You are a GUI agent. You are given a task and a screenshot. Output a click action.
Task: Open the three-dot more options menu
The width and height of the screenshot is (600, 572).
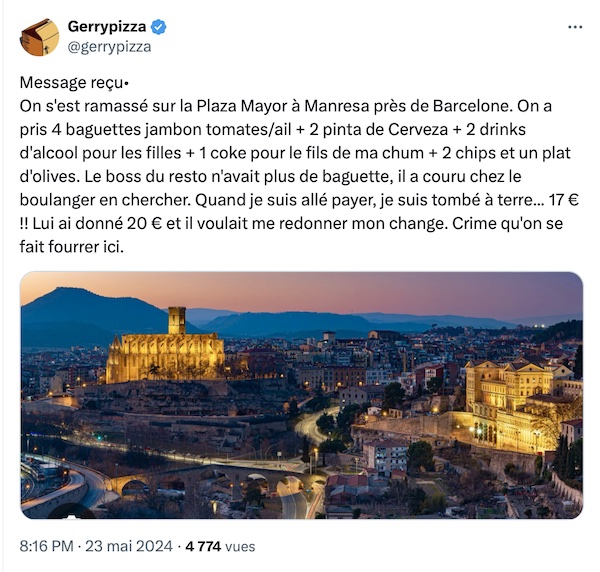(x=575, y=27)
